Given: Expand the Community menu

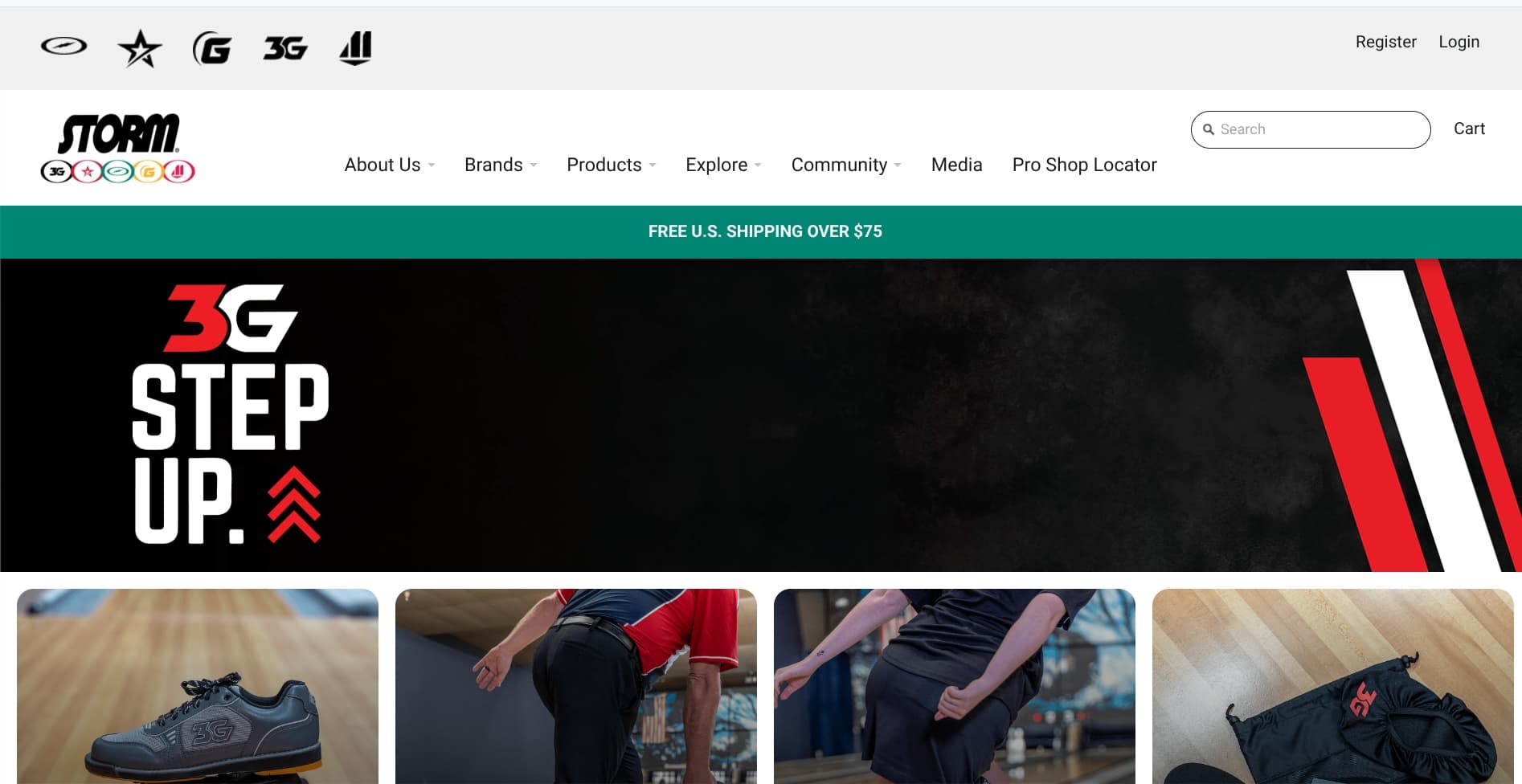Looking at the screenshot, I should [846, 165].
